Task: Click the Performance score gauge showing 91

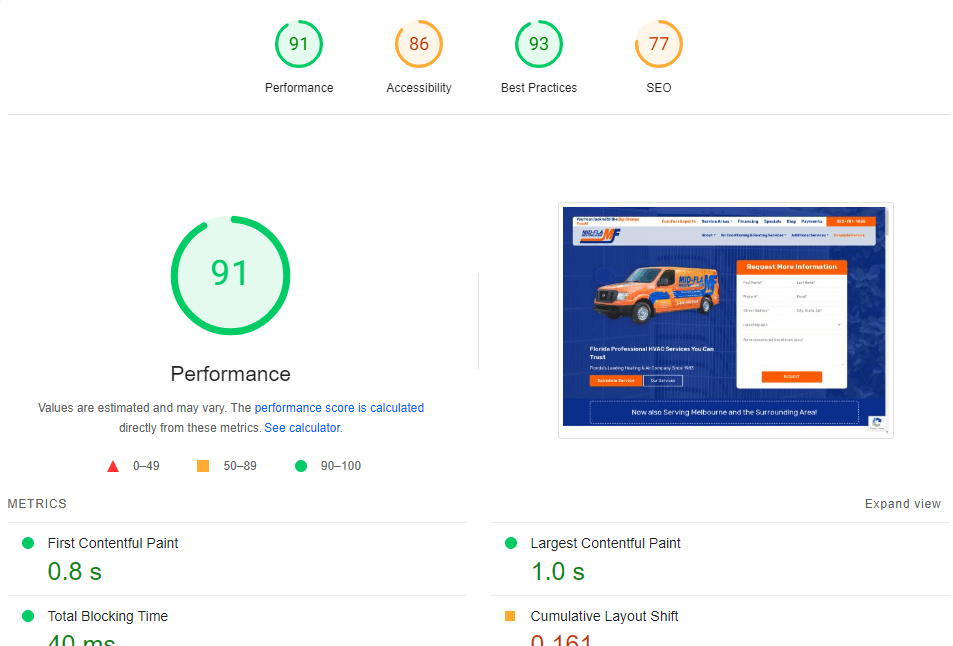Action: coord(298,44)
